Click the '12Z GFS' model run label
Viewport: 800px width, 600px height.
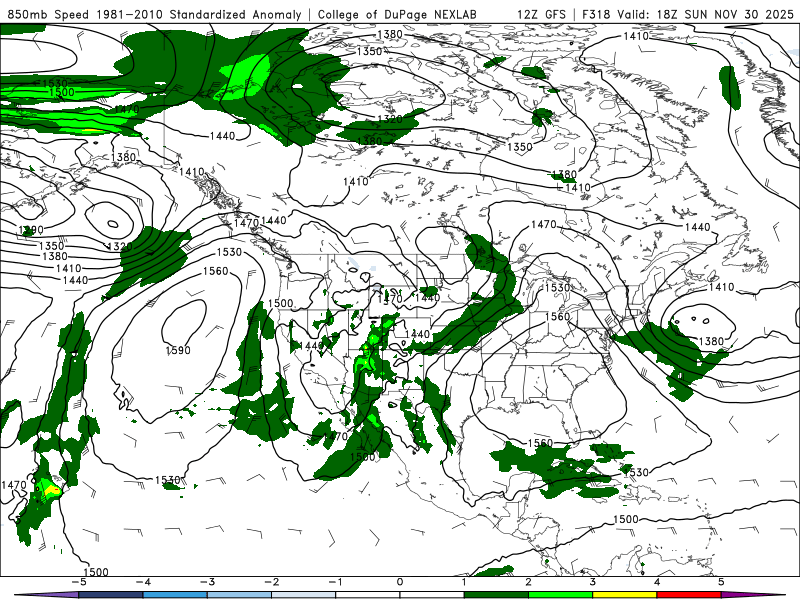pyautogui.click(x=541, y=15)
